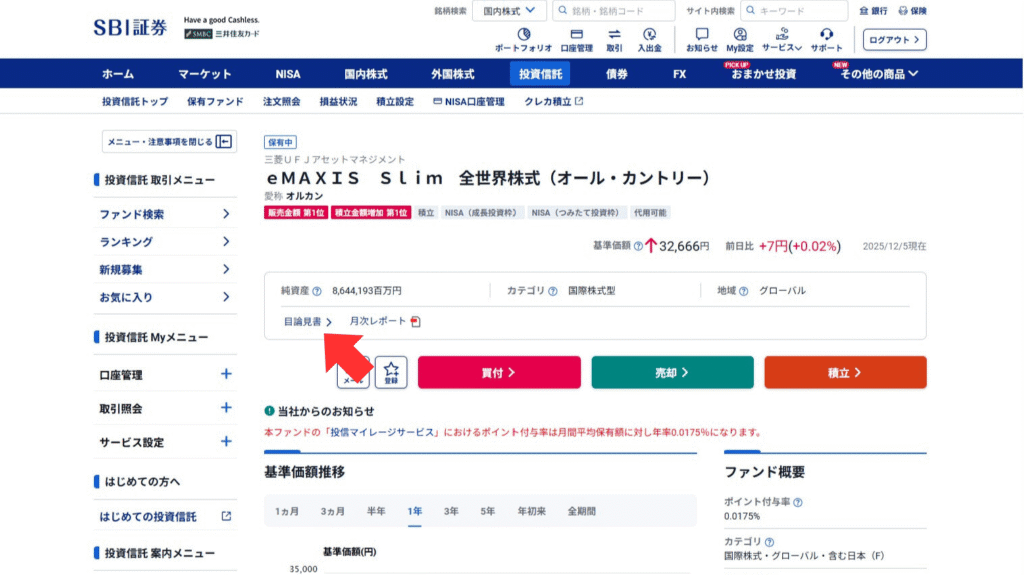This screenshot has width=1024, height=575.
Task: Click help icon beside カテゴリ in ファンド概要
Action: pos(769,542)
